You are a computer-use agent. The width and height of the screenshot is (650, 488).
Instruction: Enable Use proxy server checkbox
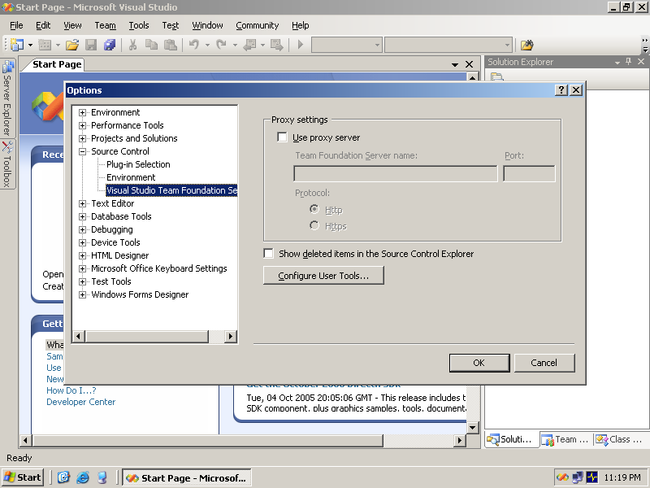tap(282, 137)
